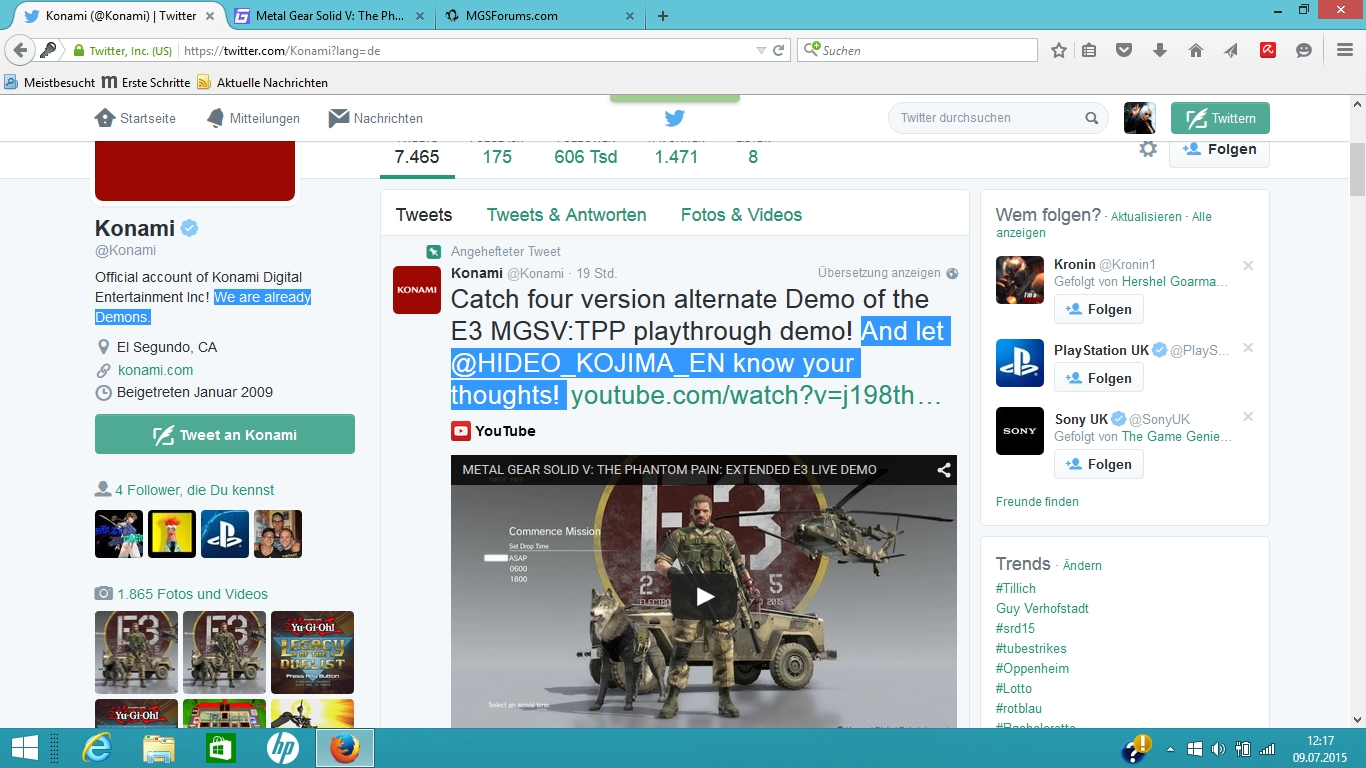Open the URL bar history dropdown arrow

tap(761, 50)
